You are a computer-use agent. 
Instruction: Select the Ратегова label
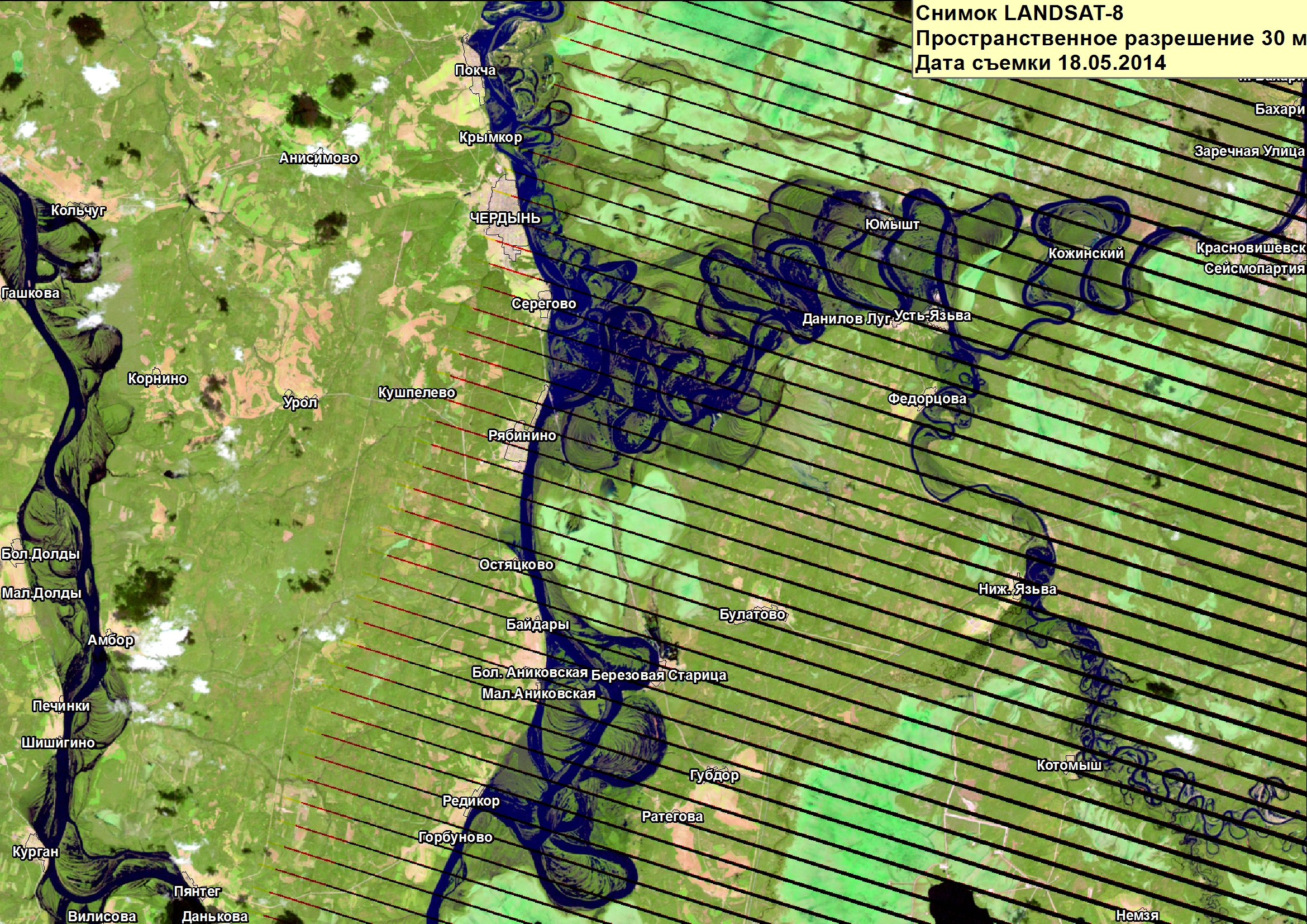tap(672, 817)
